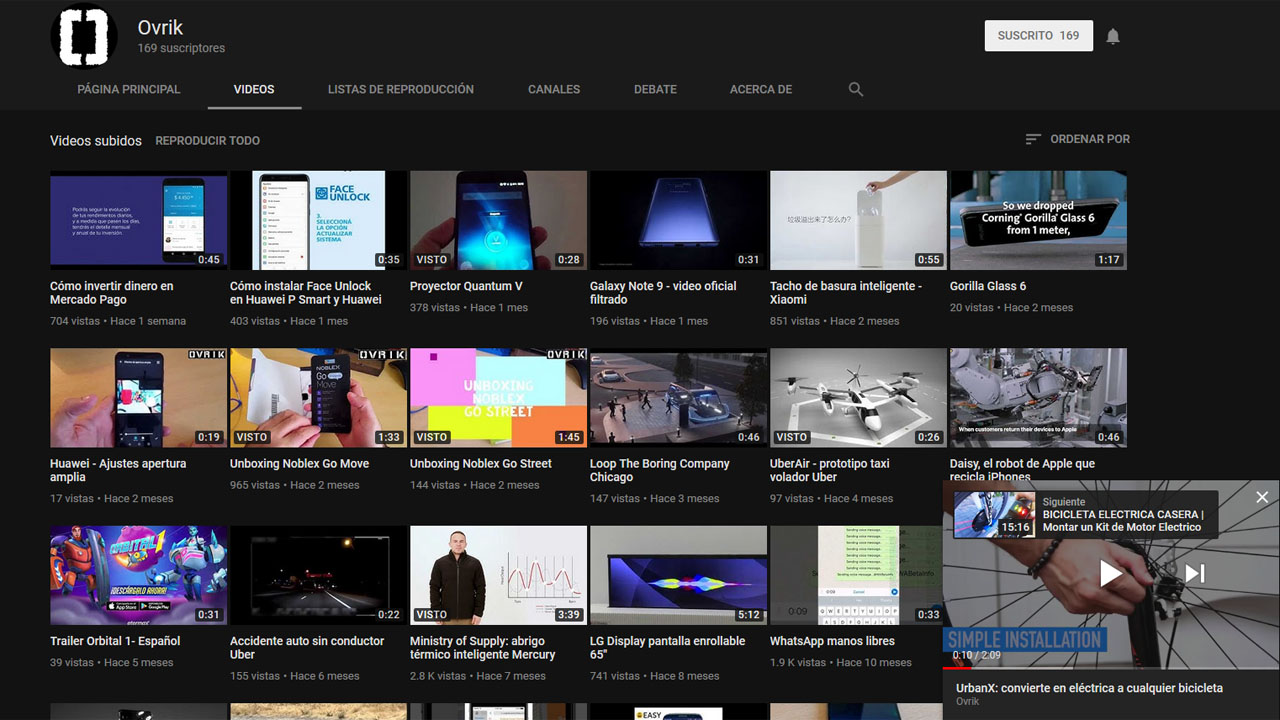Click the Unboxing Noblex Go Move title
This screenshot has height=720, width=1280.
click(299, 464)
